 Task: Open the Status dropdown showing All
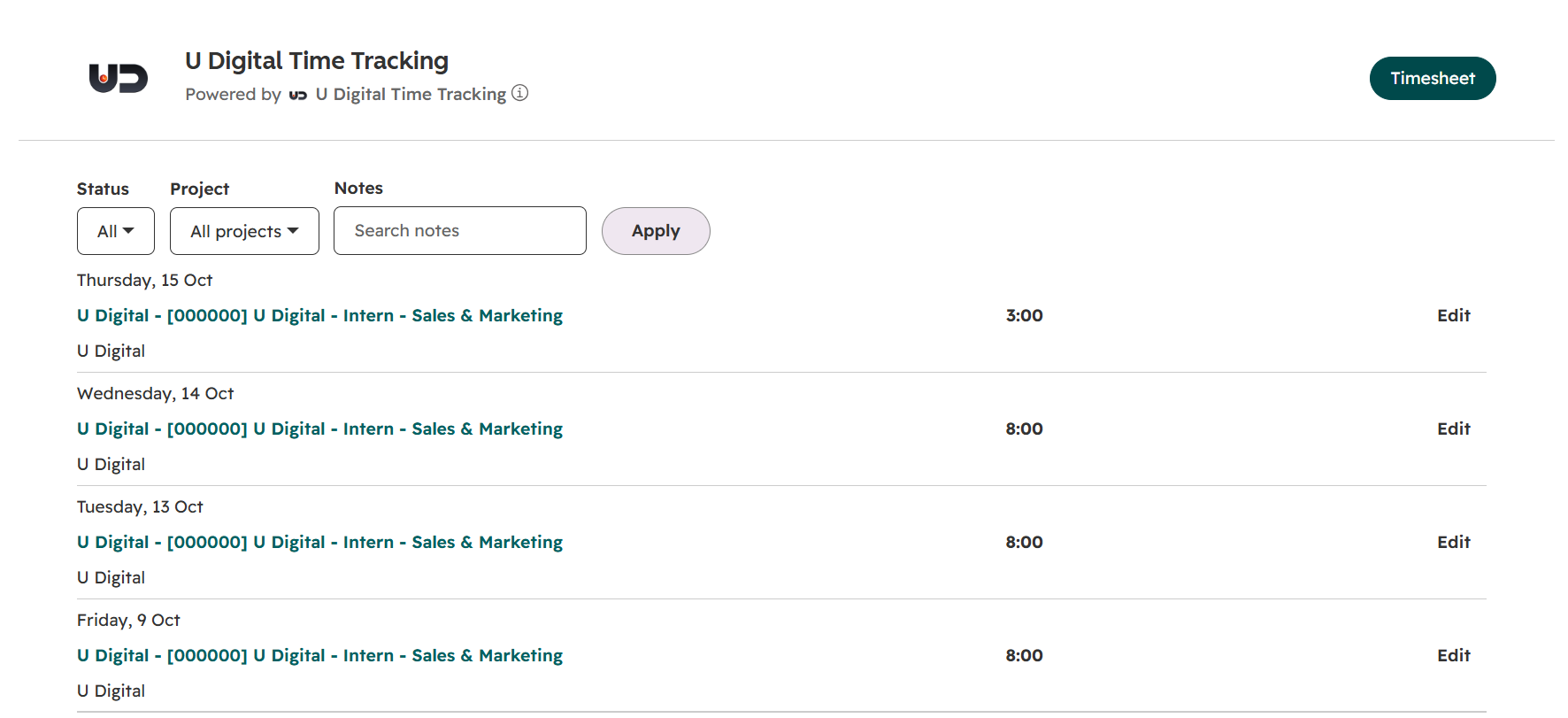pyautogui.click(x=116, y=231)
